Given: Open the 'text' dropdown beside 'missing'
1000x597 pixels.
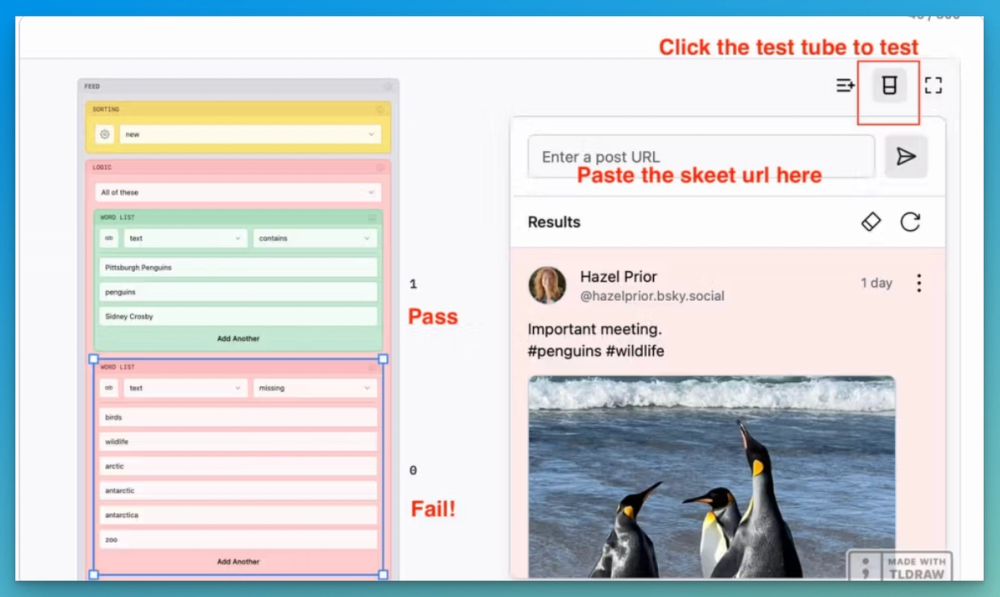Looking at the screenshot, I should tap(185, 388).
